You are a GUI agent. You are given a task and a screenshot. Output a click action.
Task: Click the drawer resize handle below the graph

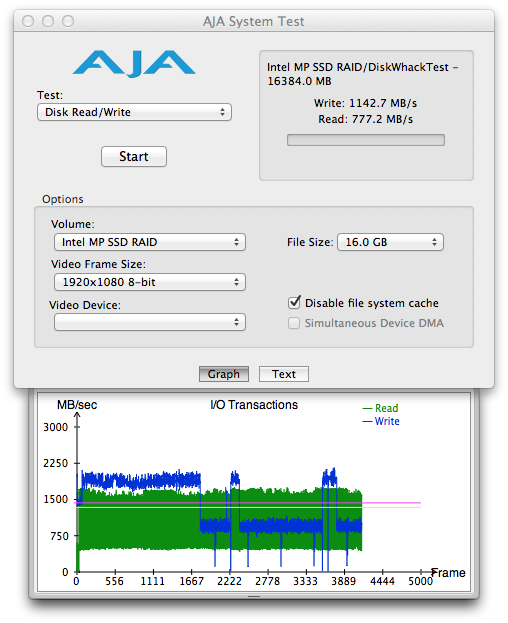(x=254, y=596)
